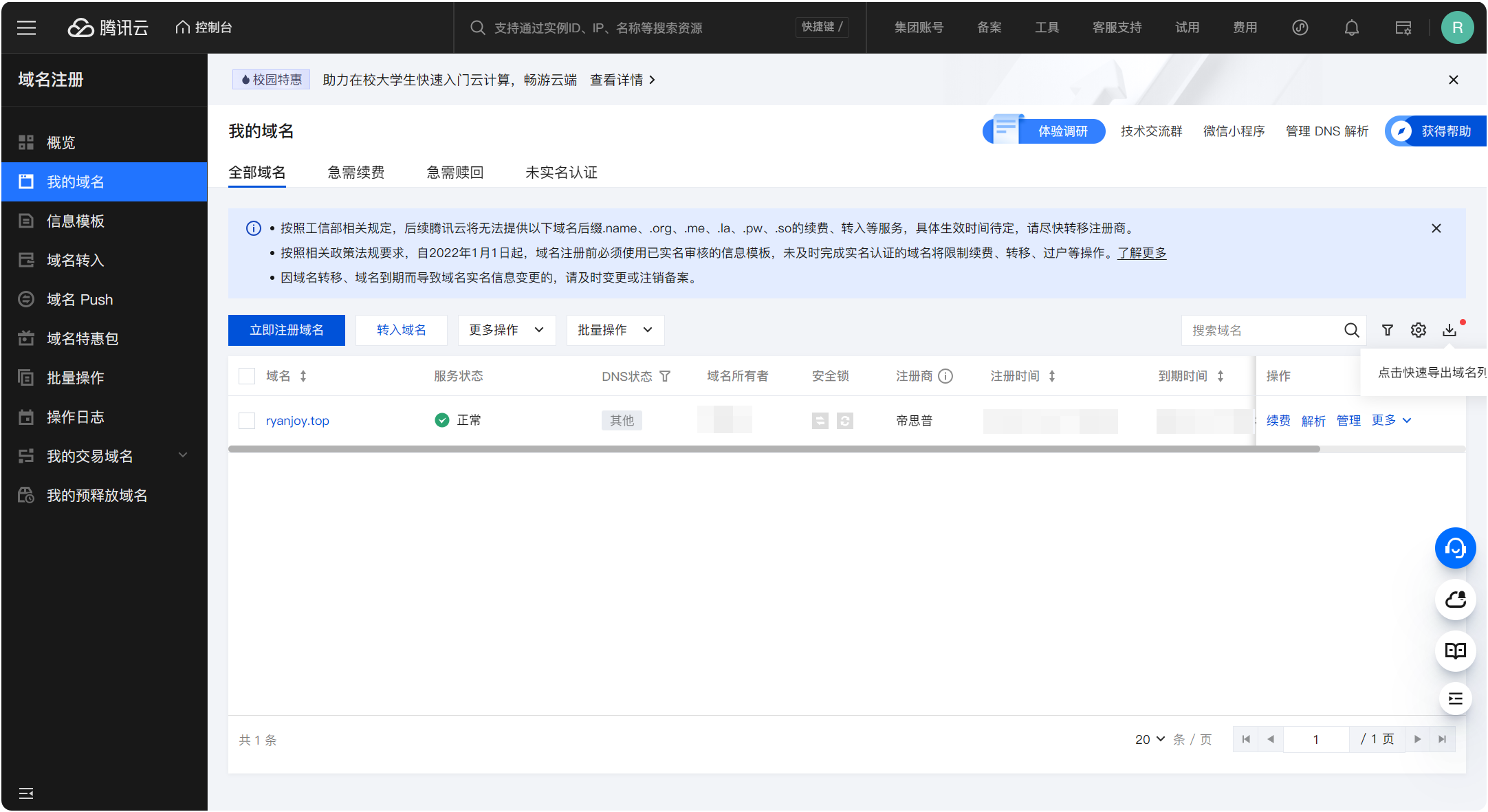This screenshot has height=812, width=1488.
Task: Click the export domain list download icon
Action: [1449, 330]
